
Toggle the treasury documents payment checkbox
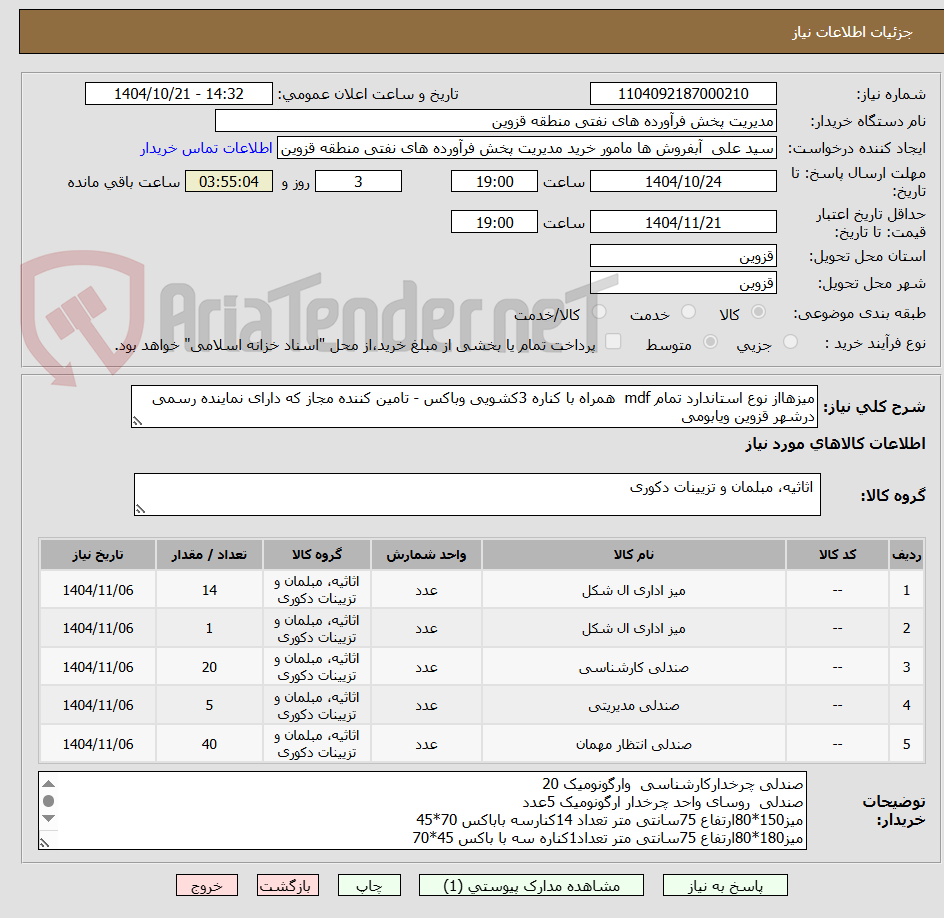point(613,341)
